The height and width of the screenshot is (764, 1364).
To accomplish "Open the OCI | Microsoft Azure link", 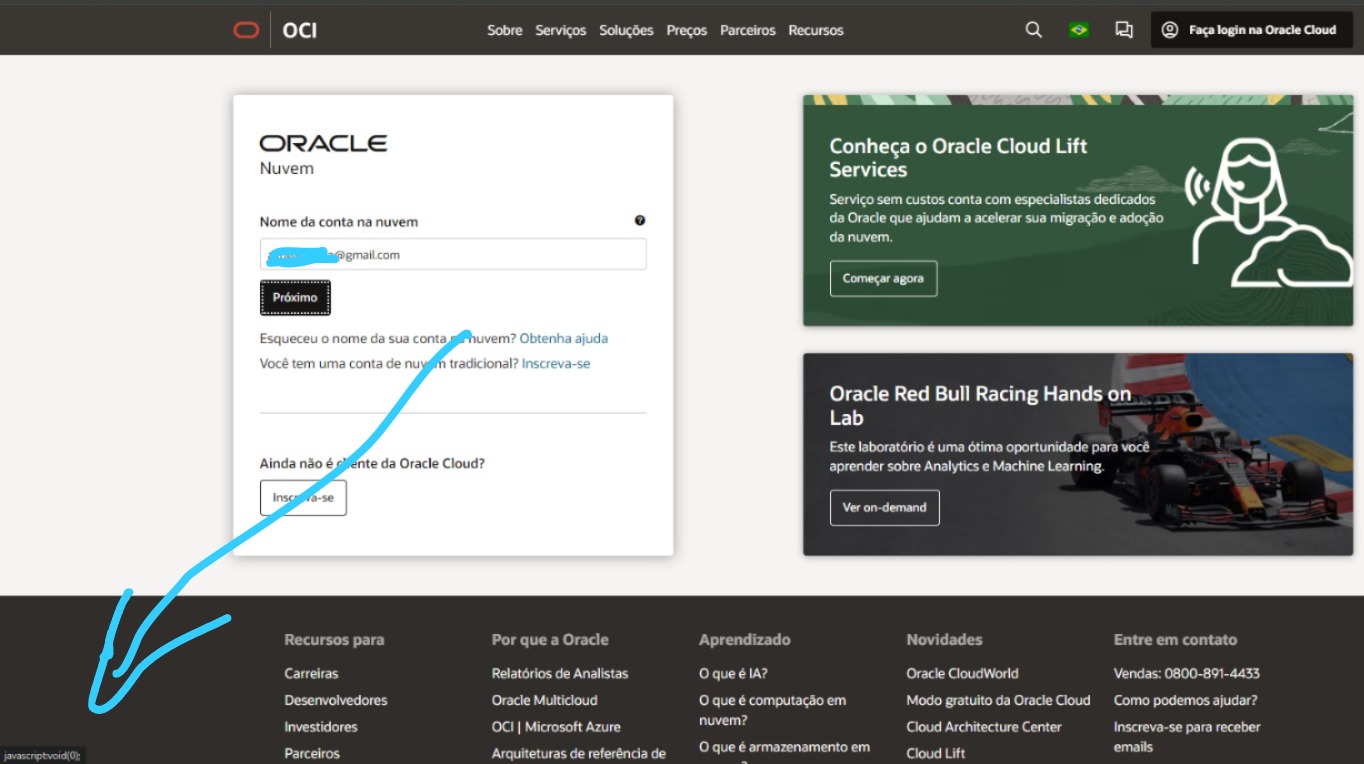I will click(556, 727).
